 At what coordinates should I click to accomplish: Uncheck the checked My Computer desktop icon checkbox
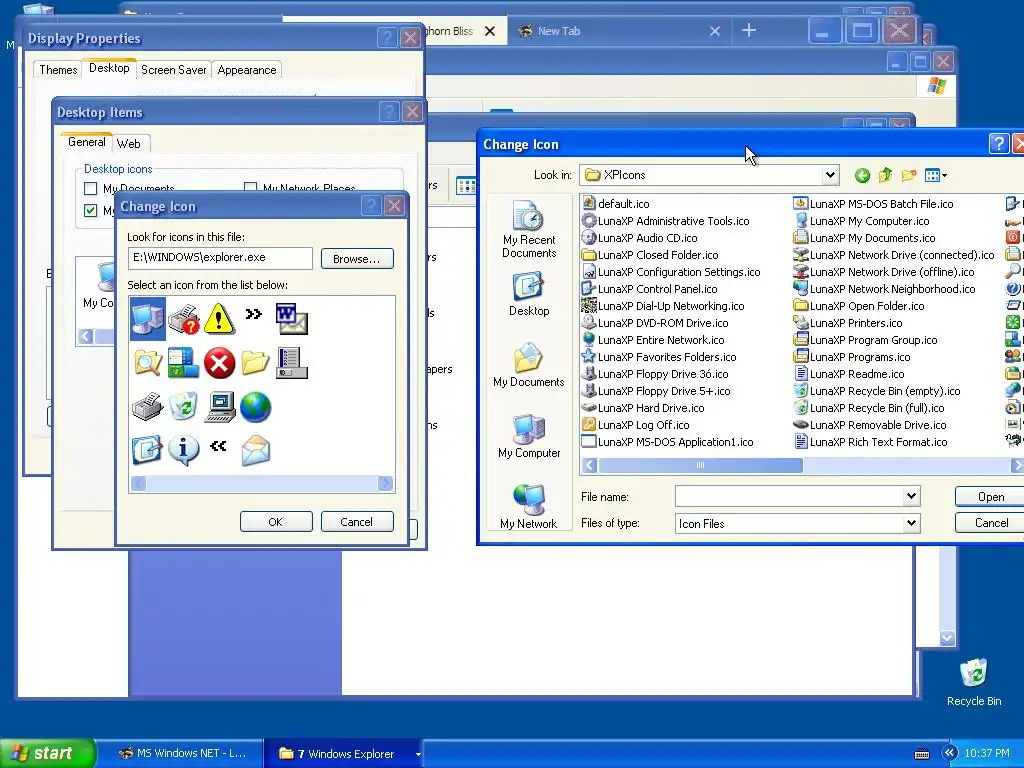click(91, 210)
